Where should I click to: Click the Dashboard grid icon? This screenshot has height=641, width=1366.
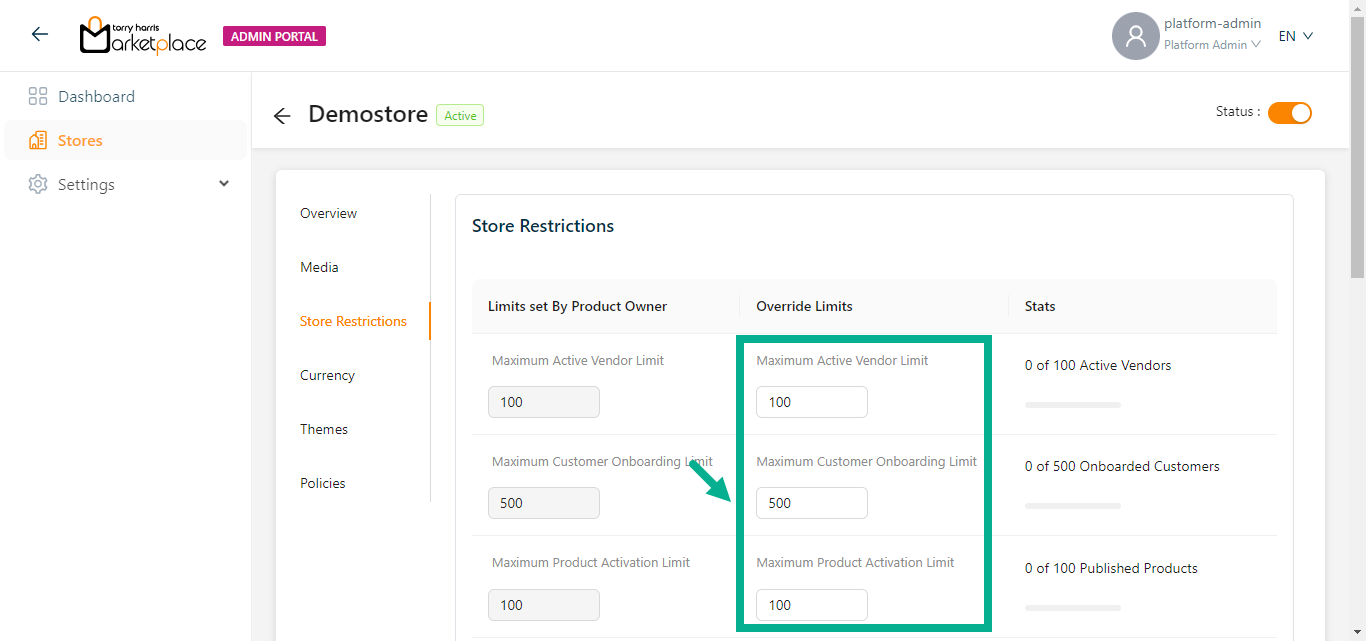tap(38, 97)
